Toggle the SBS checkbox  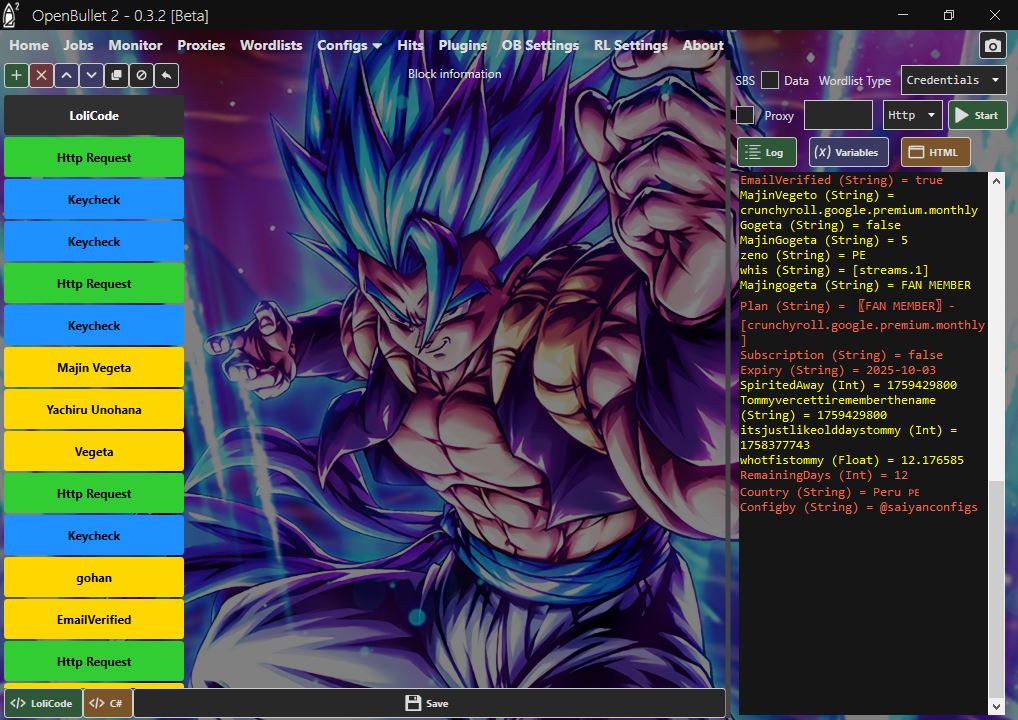(x=769, y=80)
